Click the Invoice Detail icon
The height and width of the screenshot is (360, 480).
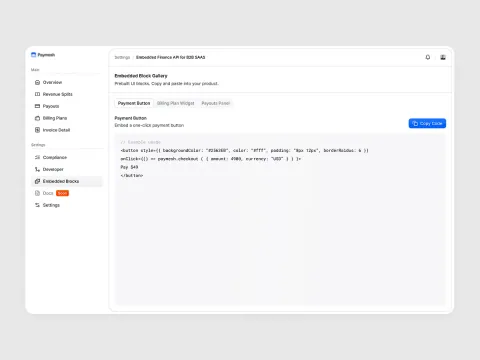37,130
